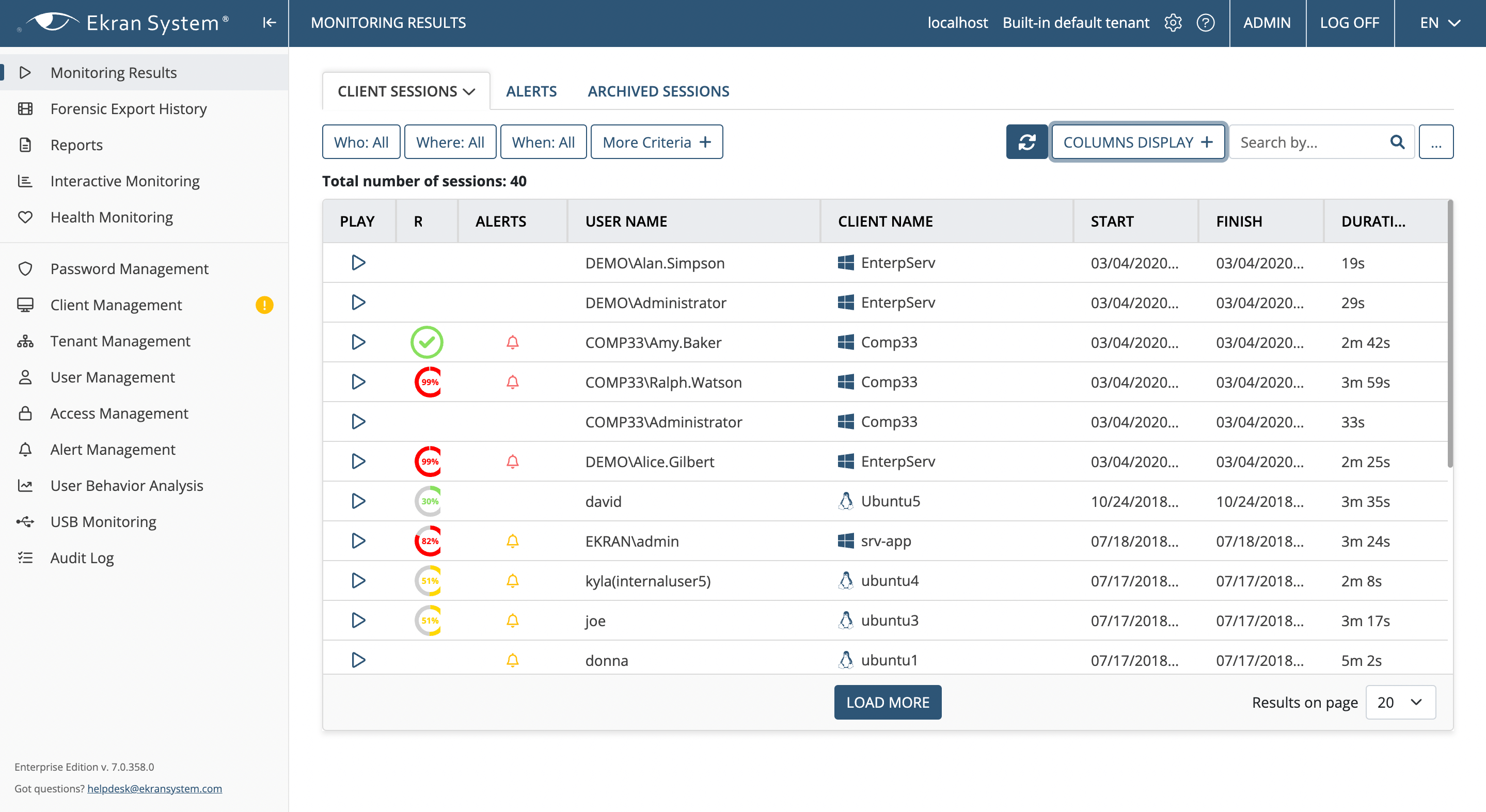Play the DEMO\Alan.Simpson session

coord(358,263)
